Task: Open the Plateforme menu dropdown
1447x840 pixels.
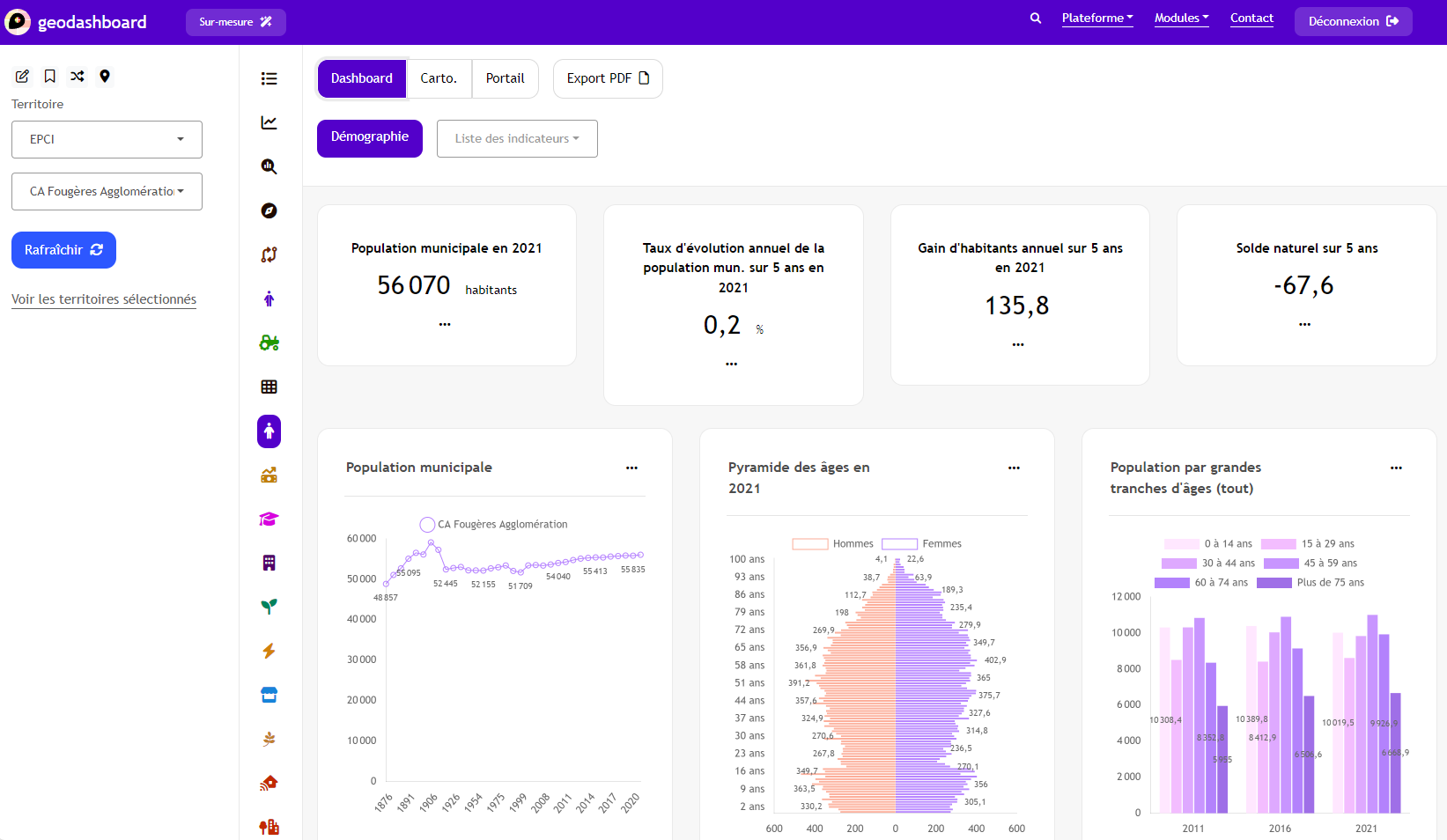Action: pos(1096,18)
